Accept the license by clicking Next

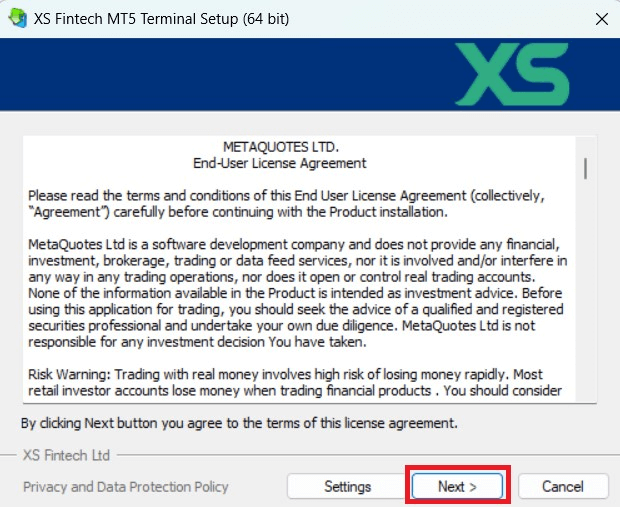point(457,486)
